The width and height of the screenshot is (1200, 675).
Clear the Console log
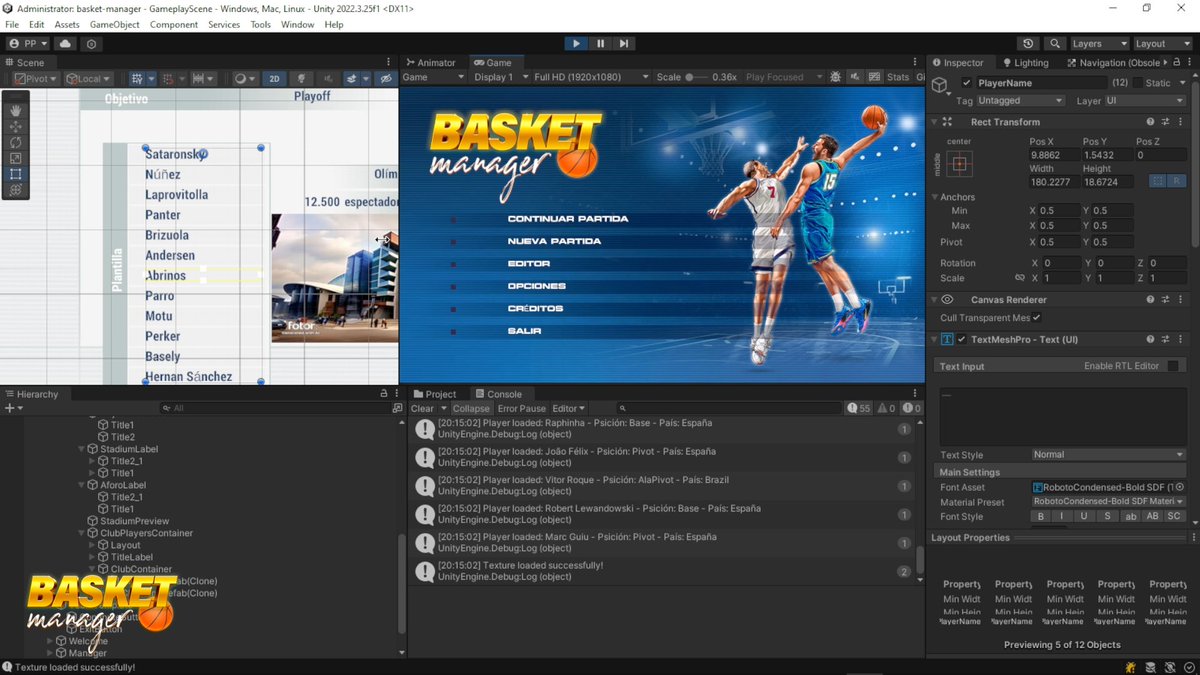[x=422, y=408]
